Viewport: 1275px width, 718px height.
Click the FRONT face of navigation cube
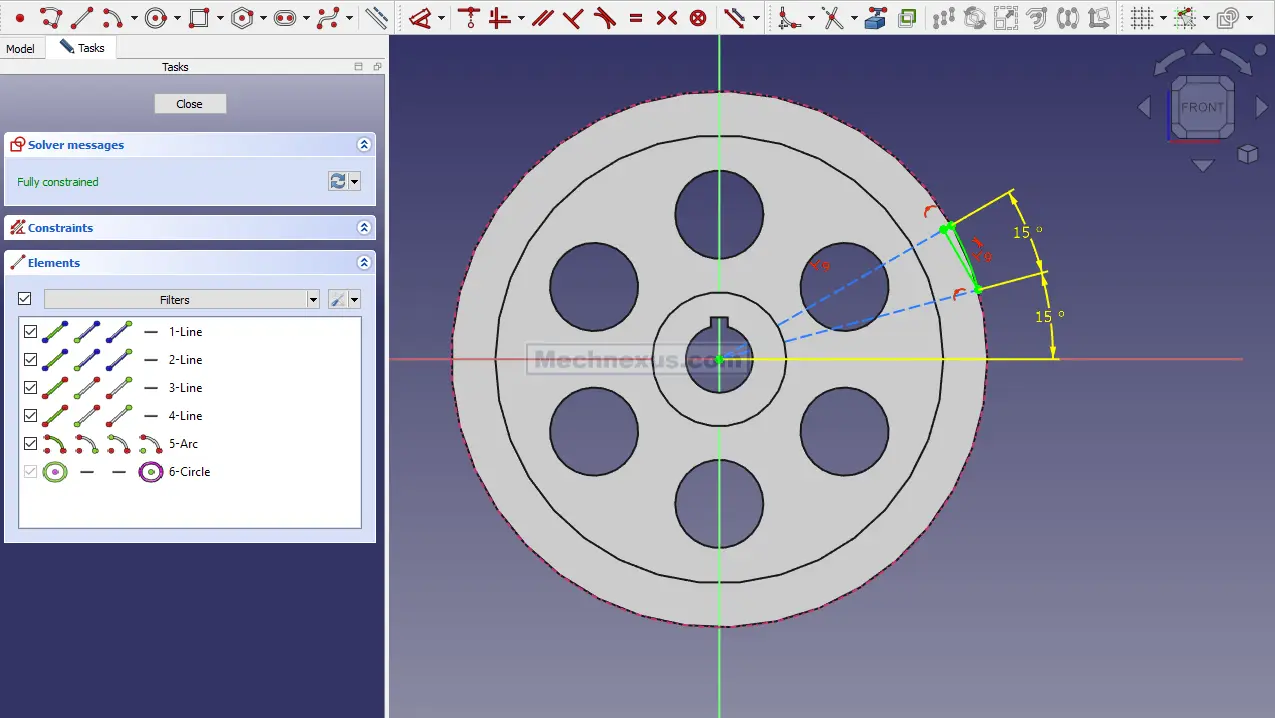point(1201,108)
